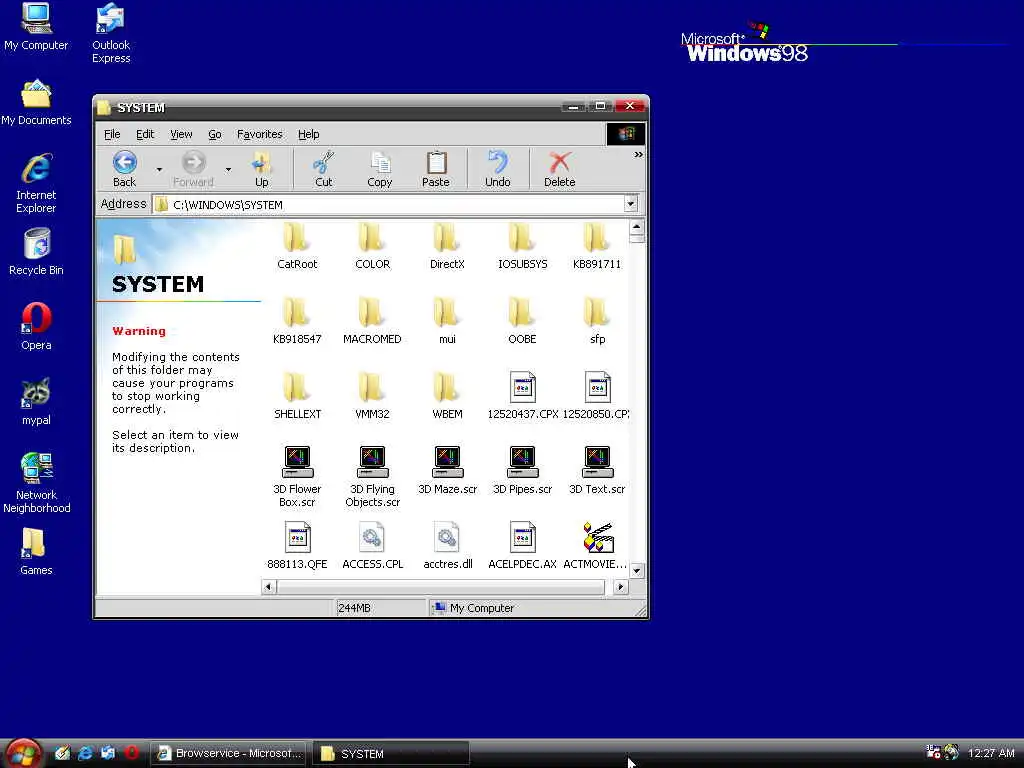Launch Internet Explorer from quick launch
Screen dimensions: 1024x768
(x=85, y=753)
